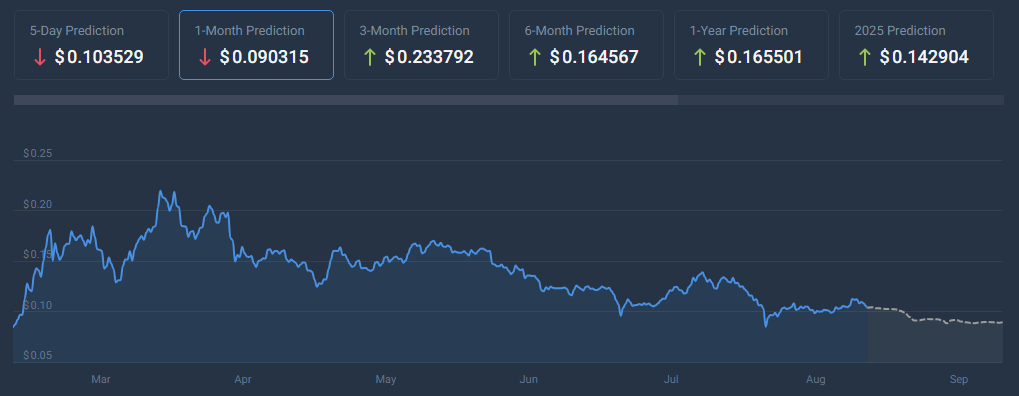Click the horizontal scrollbar thumb under the cards

[x=346, y=100]
